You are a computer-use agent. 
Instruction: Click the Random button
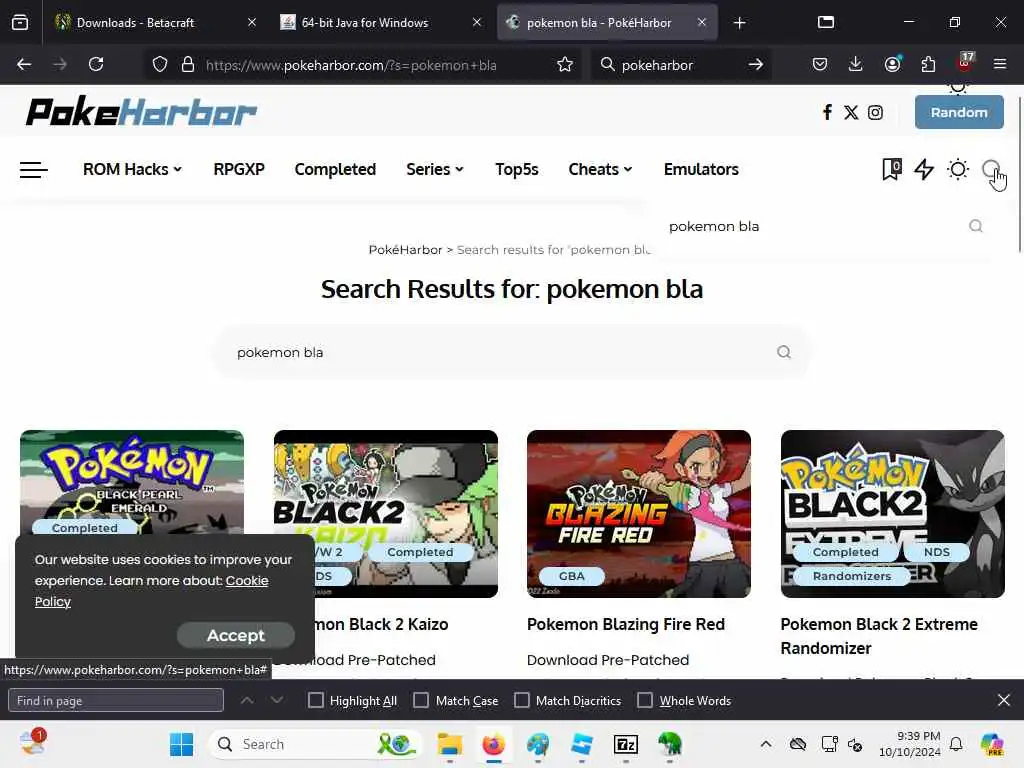959,112
